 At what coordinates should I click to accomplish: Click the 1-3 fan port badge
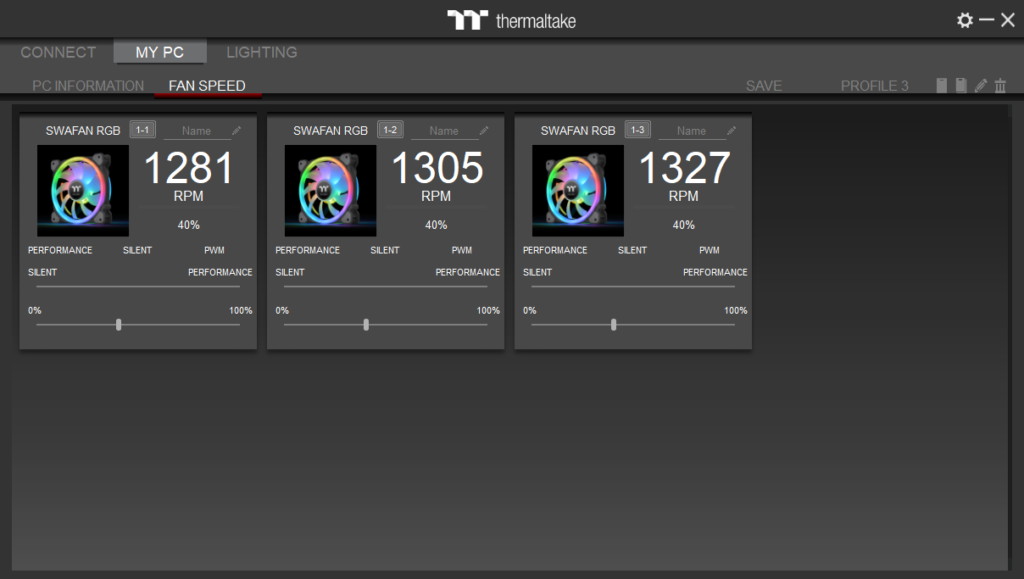pos(637,130)
